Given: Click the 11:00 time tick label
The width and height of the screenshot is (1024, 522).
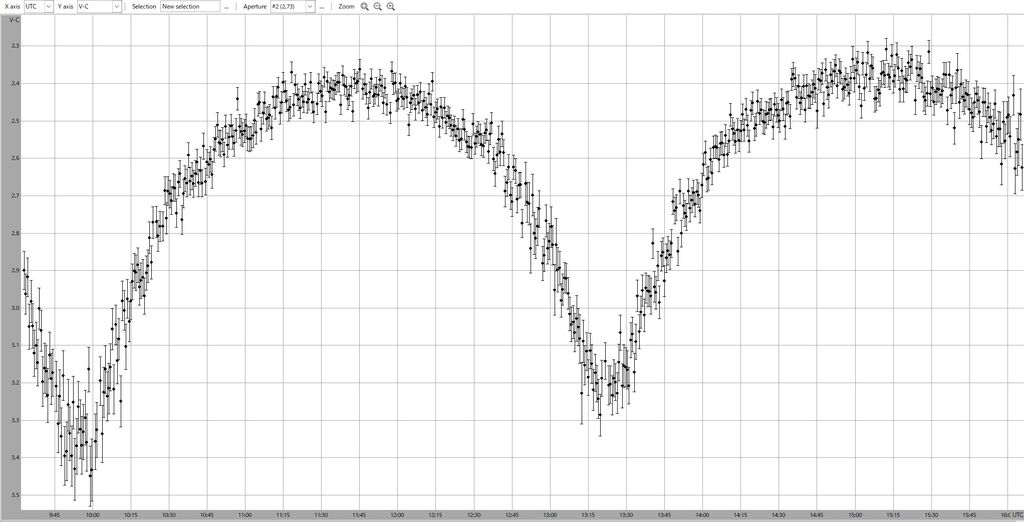Looking at the screenshot, I should [245, 515].
